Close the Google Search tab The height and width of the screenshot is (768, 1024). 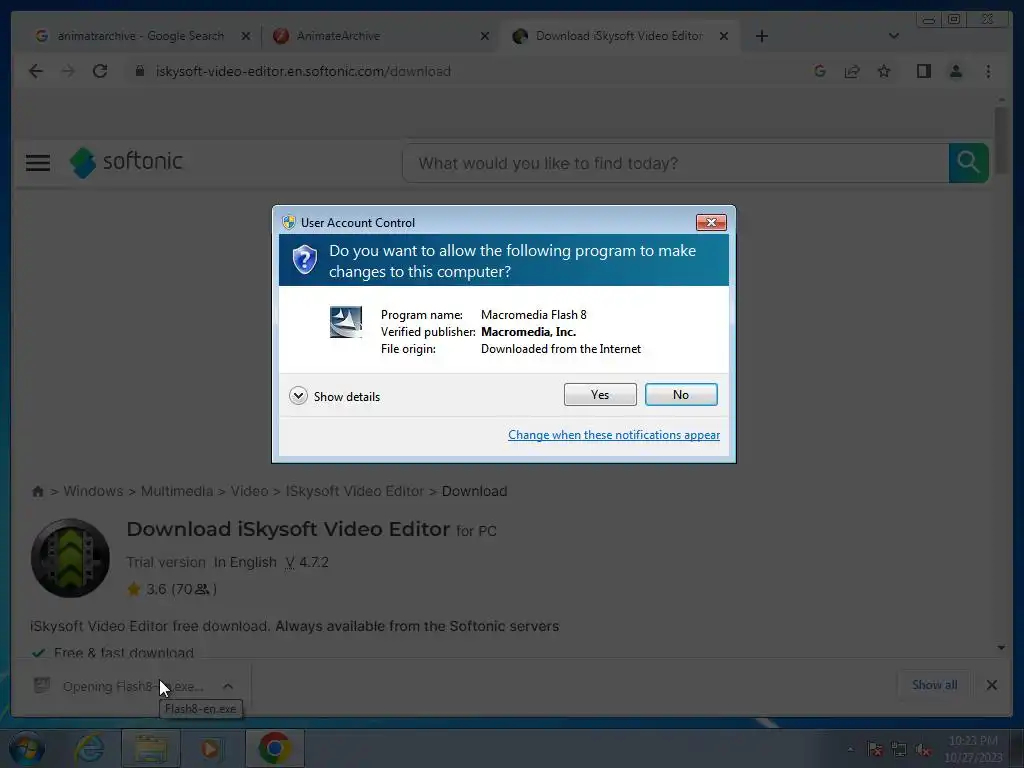point(246,36)
